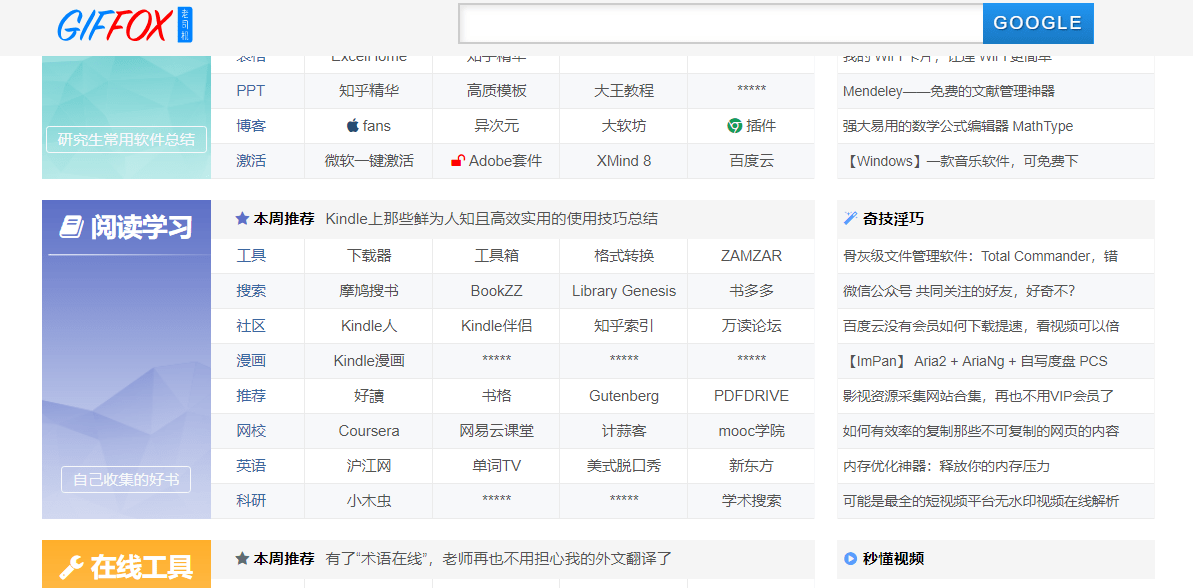Open the 下载器 link
Viewport: 1193px width, 588px height.
tap(369, 256)
